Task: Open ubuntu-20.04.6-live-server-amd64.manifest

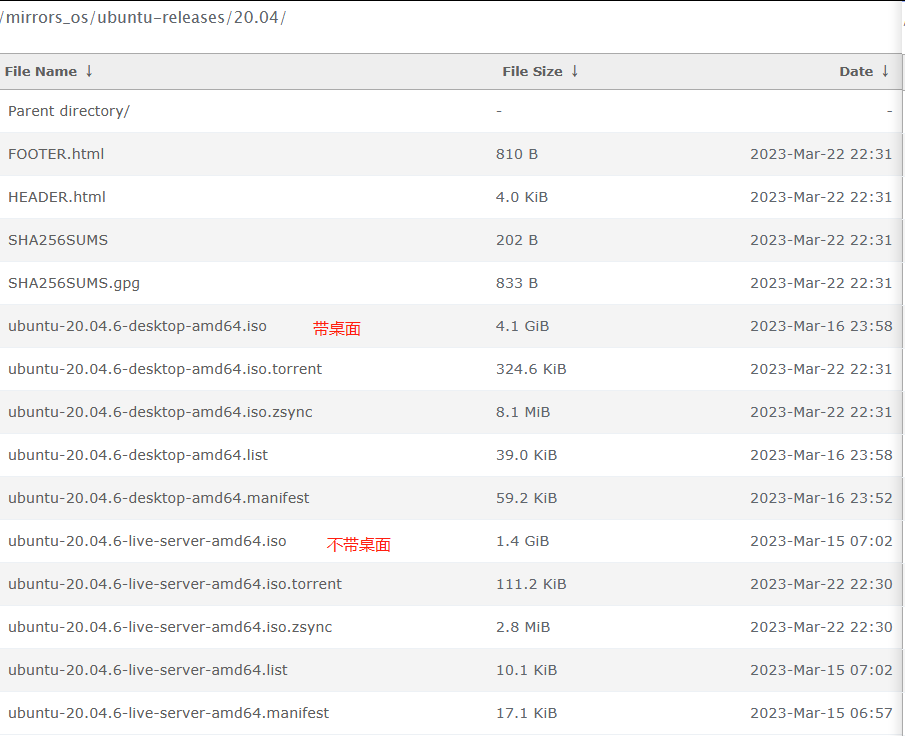Action: coord(169,713)
